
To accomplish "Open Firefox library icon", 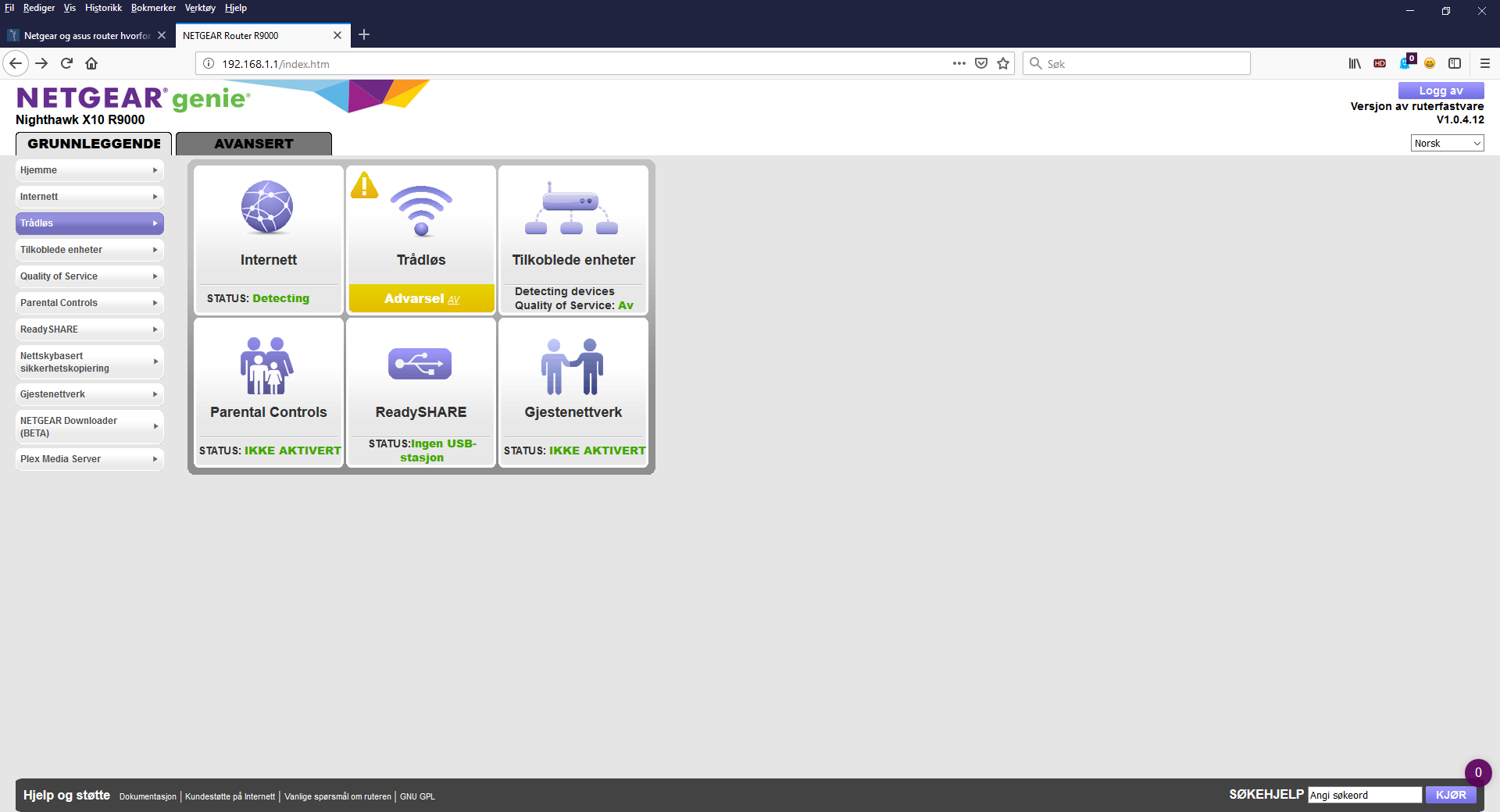I will (1355, 63).
